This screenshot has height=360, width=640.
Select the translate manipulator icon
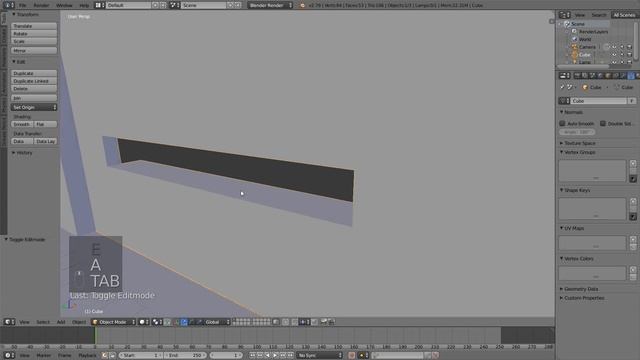click(x=184, y=322)
